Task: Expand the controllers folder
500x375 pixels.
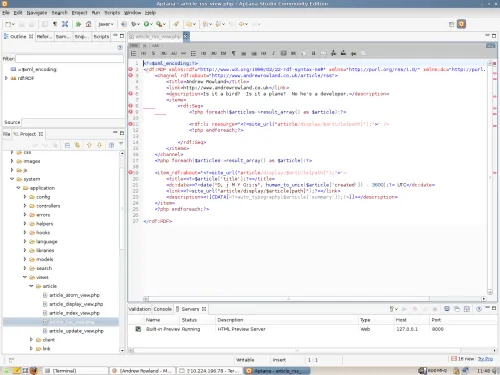Action: click(25, 206)
